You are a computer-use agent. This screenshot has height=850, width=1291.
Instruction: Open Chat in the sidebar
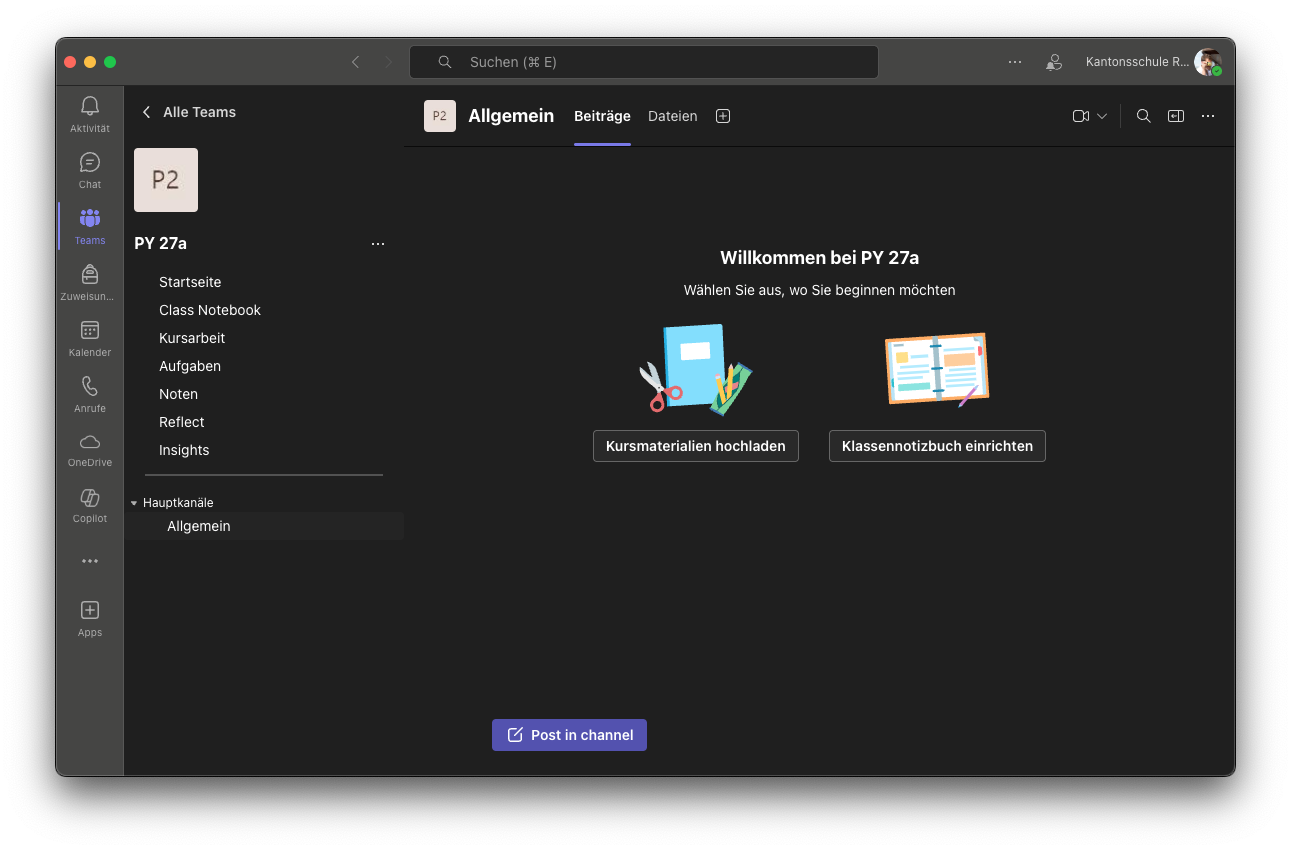(x=90, y=162)
